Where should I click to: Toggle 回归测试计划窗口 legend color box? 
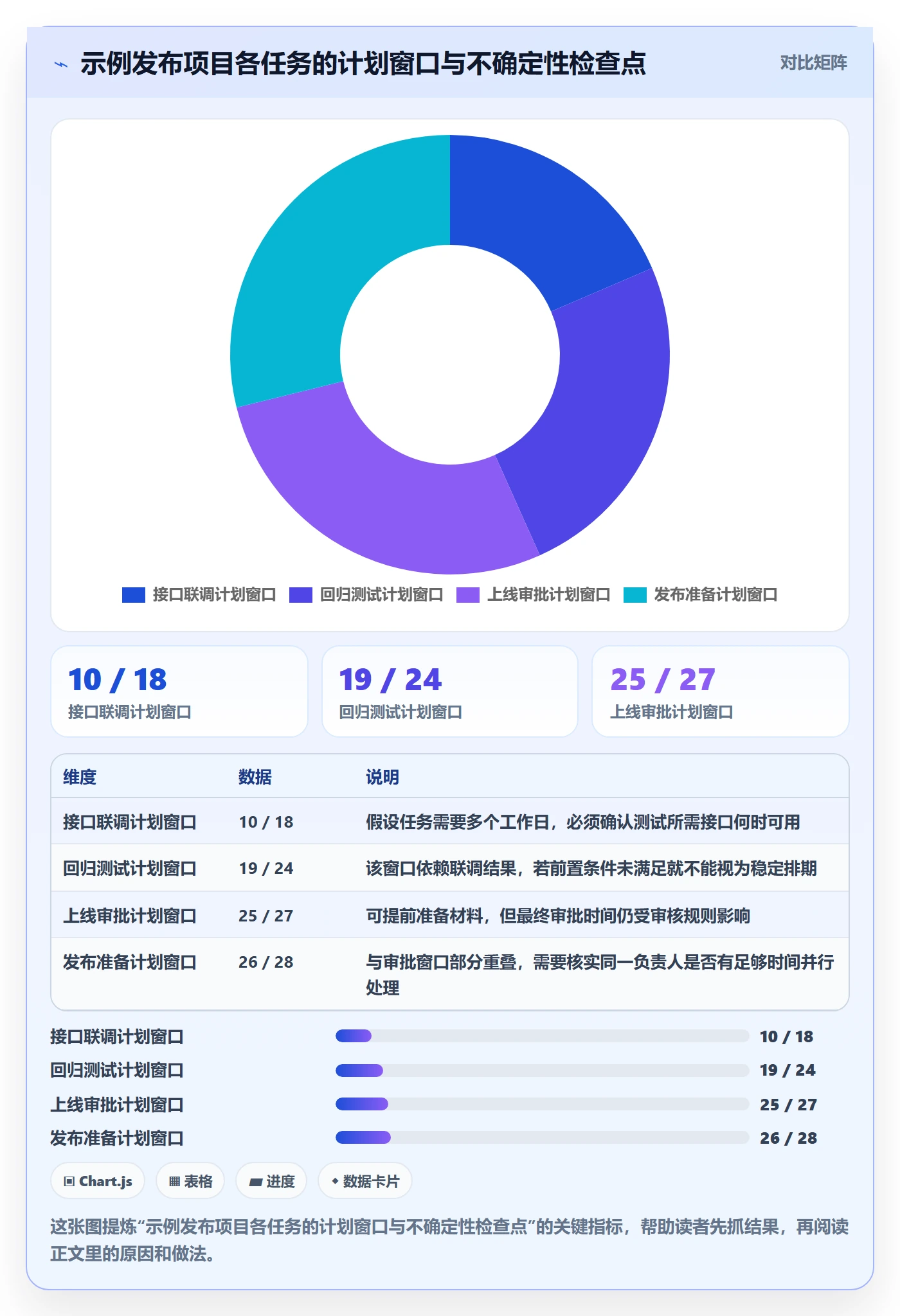[x=300, y=595]
